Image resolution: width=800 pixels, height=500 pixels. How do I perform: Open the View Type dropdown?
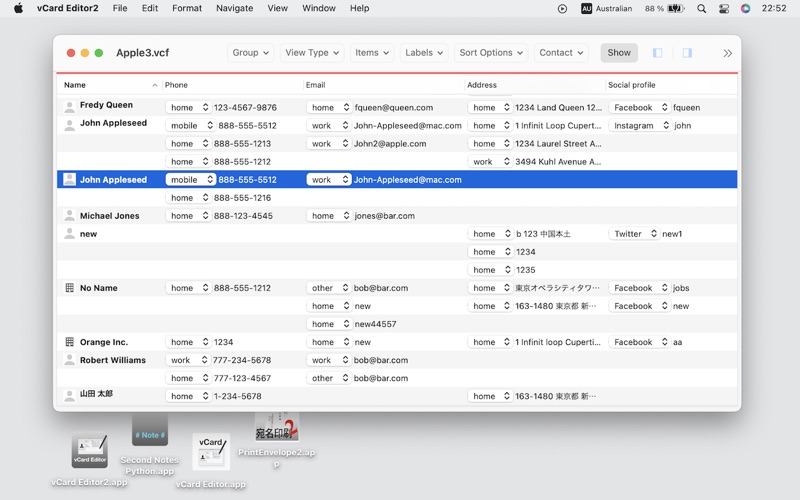[x=312, y=53]
